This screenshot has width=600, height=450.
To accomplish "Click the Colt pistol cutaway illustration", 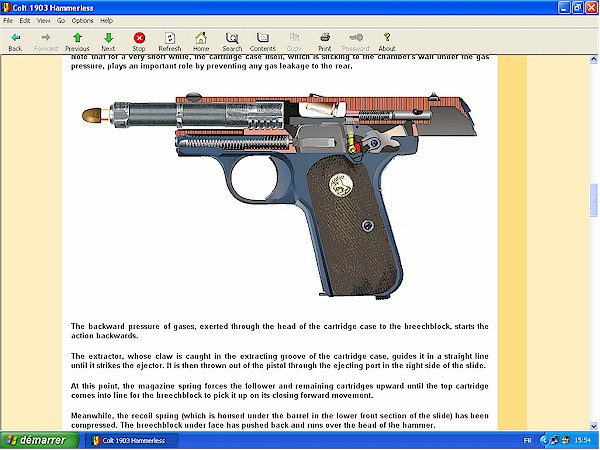I will pyautogui.click(x=279, y=195).
